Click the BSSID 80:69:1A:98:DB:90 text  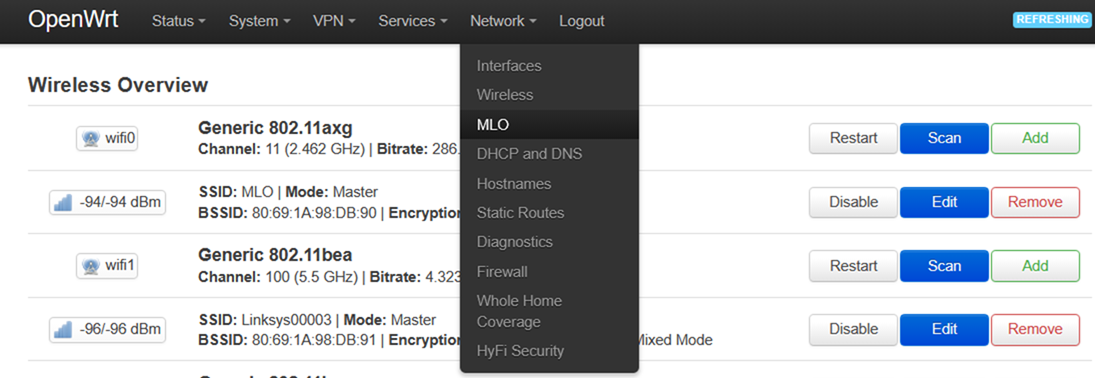point(288,213)
